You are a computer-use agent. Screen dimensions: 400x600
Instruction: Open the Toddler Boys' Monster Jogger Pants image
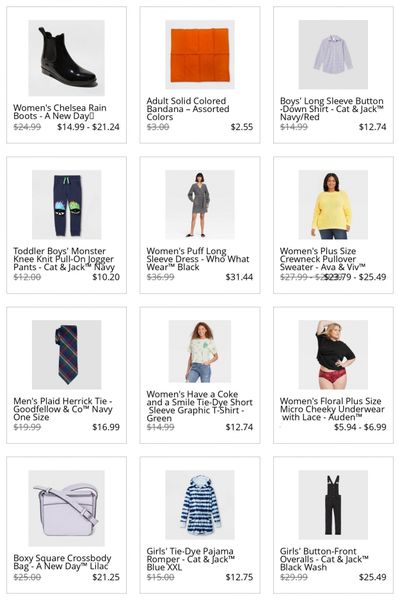(67, 205)
